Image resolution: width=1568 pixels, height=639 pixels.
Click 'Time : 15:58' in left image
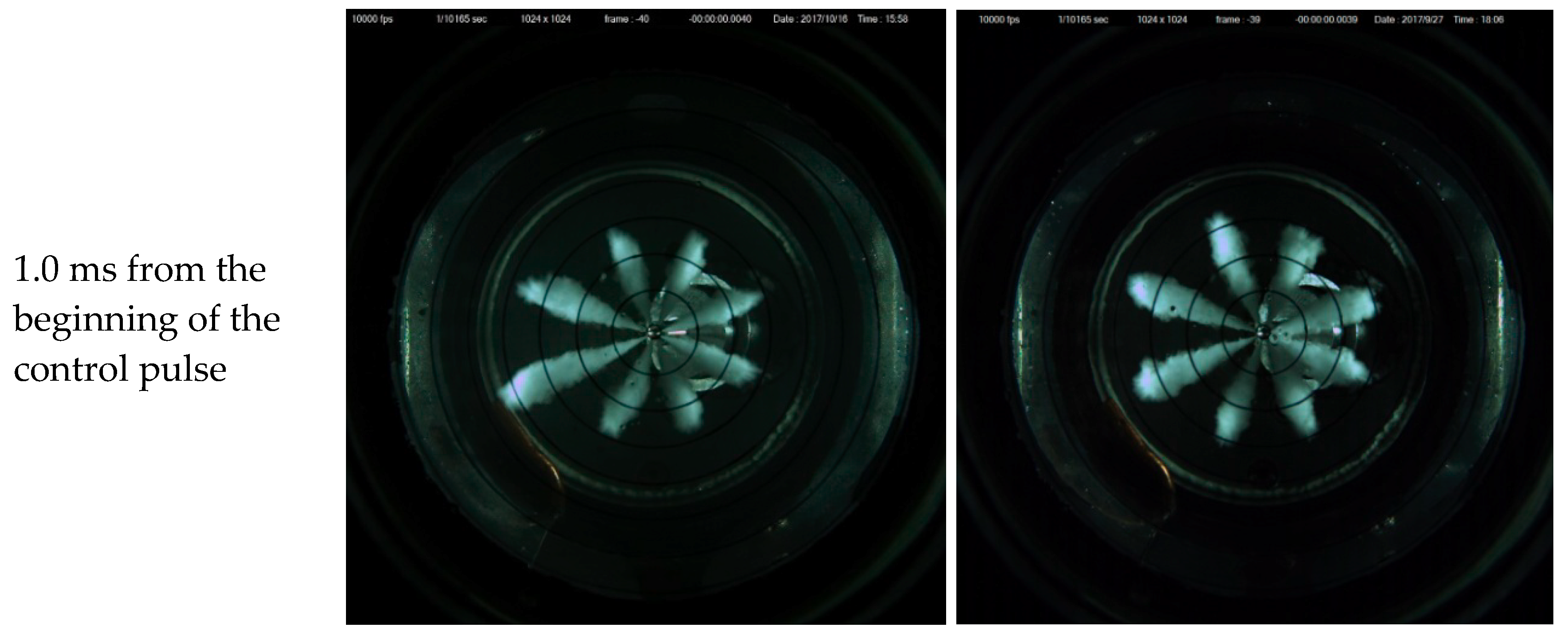(x=883, y=19)
